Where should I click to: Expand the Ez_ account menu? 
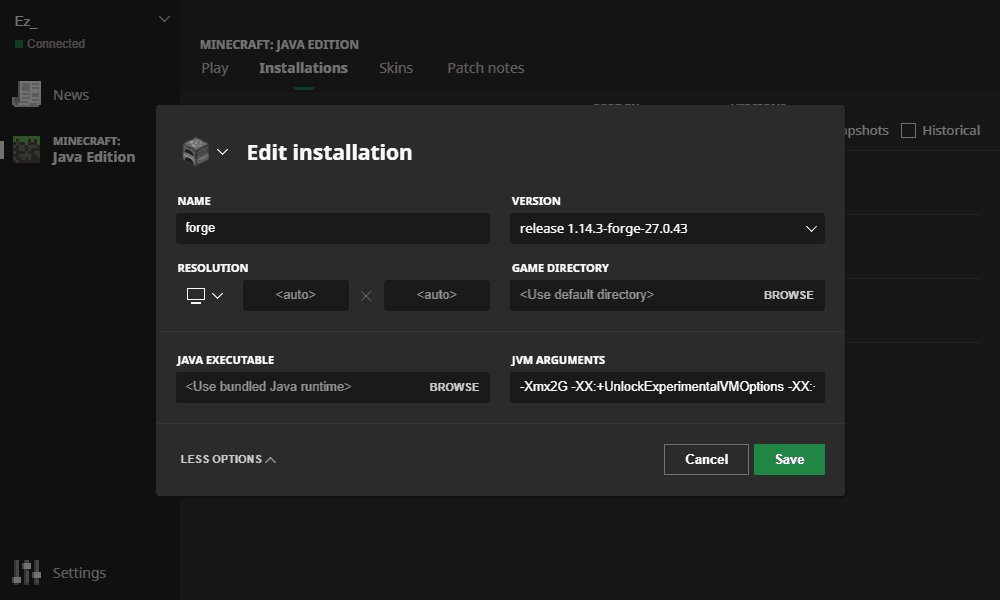coord(164,20)
